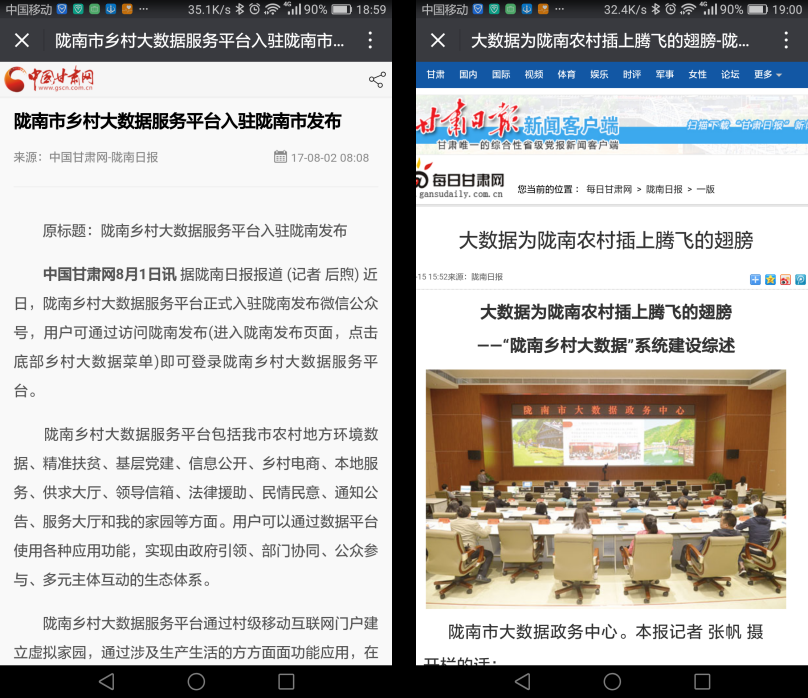Image resolution: width=808 pixels, height=698 pixels.
Task: Tap home circle button on left phone
Action: point(196,682)
